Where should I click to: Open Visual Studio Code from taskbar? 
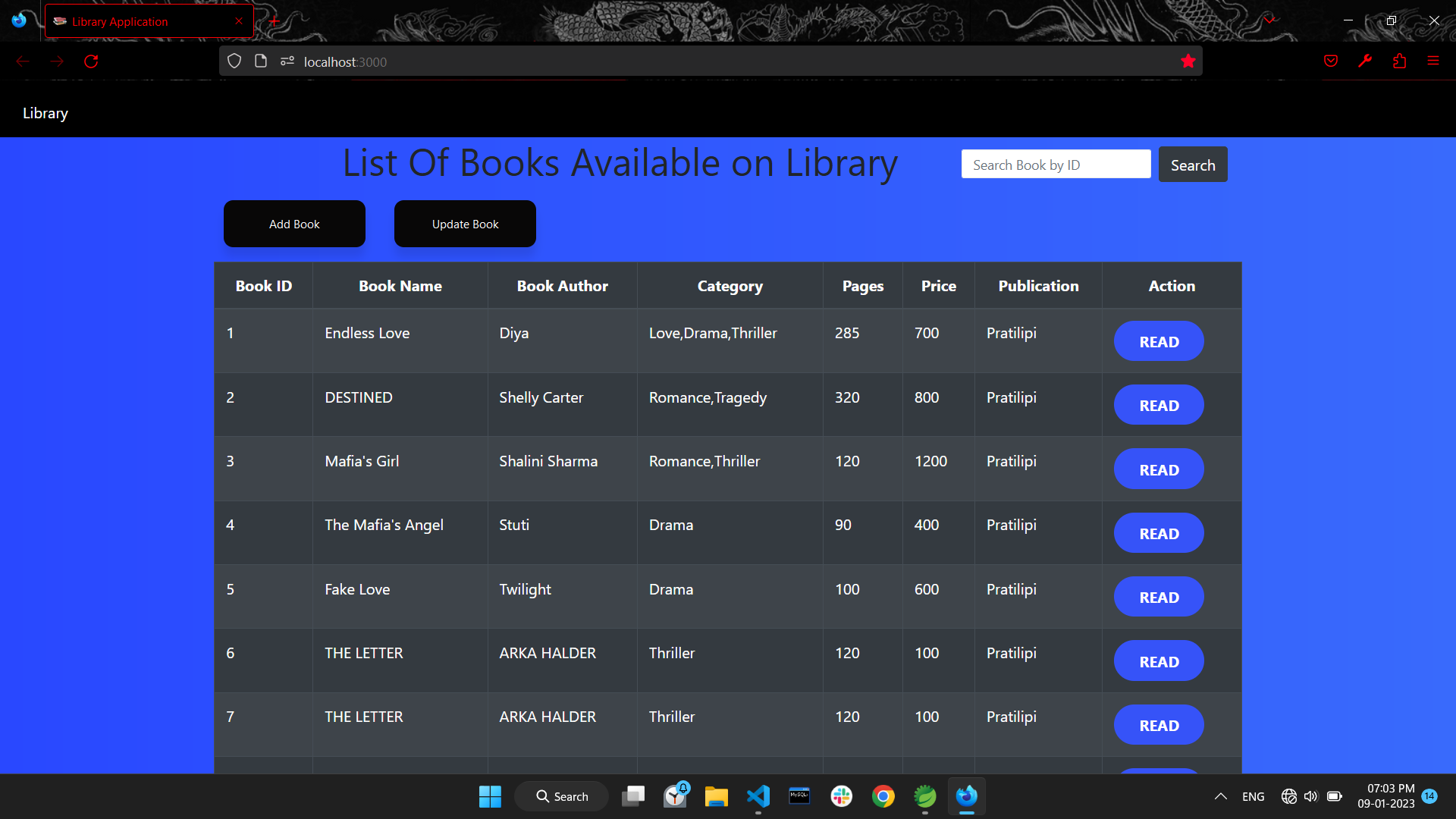(x=758, y=796)
